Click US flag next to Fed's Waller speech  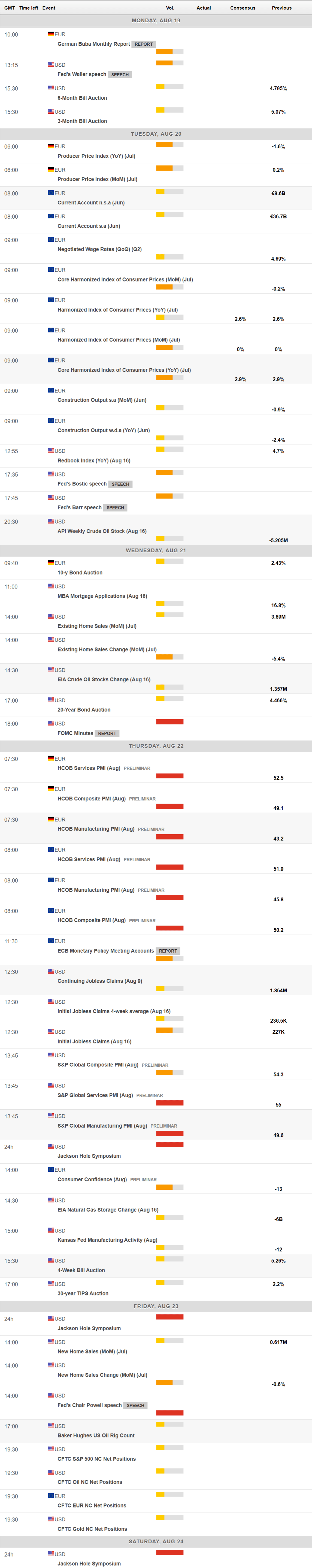(x=51, y=65)
